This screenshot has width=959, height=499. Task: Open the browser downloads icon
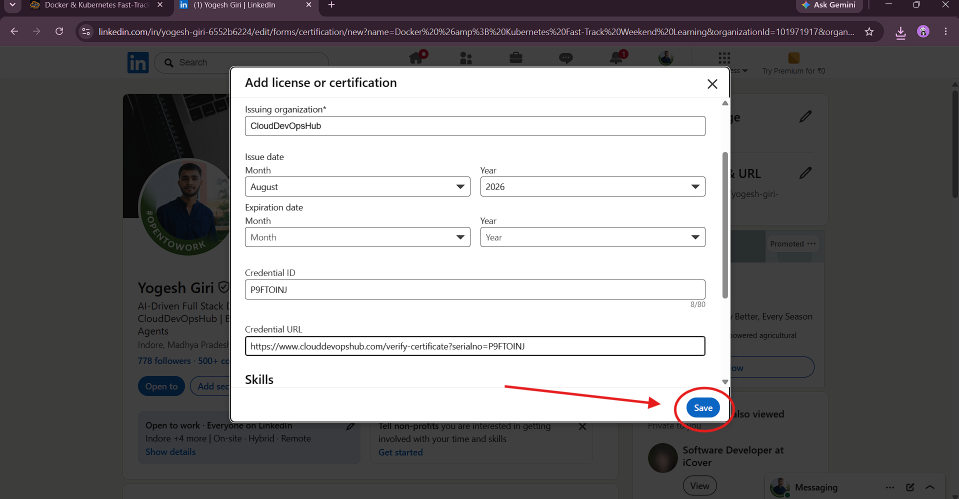pyautogui.click(x=900, y=32)
